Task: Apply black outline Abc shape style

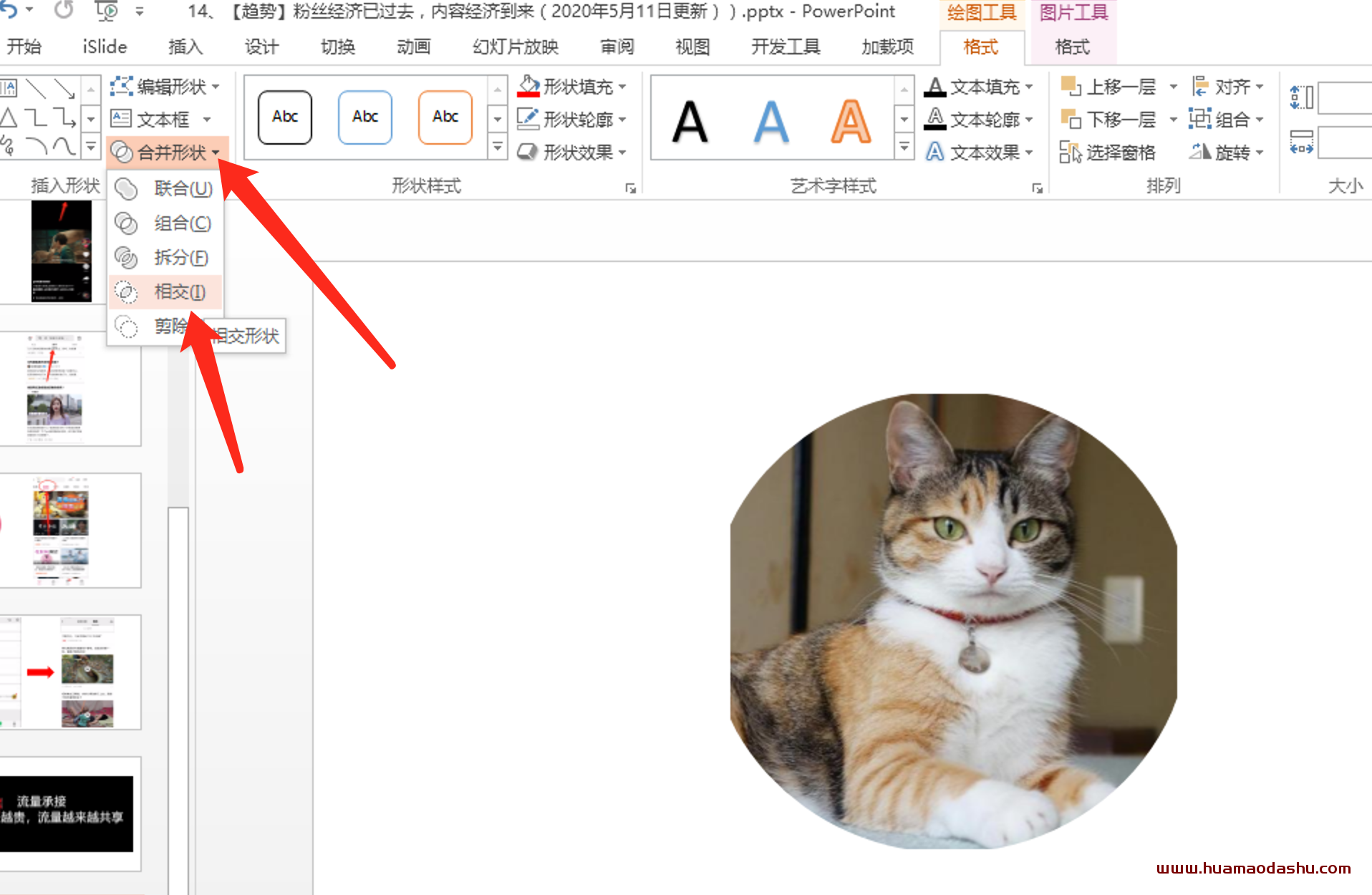Action: click(x=285, y=117)
